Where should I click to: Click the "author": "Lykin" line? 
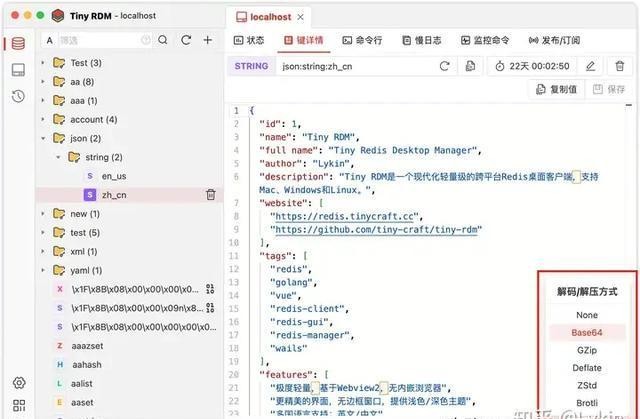click(x=307, y=164)
